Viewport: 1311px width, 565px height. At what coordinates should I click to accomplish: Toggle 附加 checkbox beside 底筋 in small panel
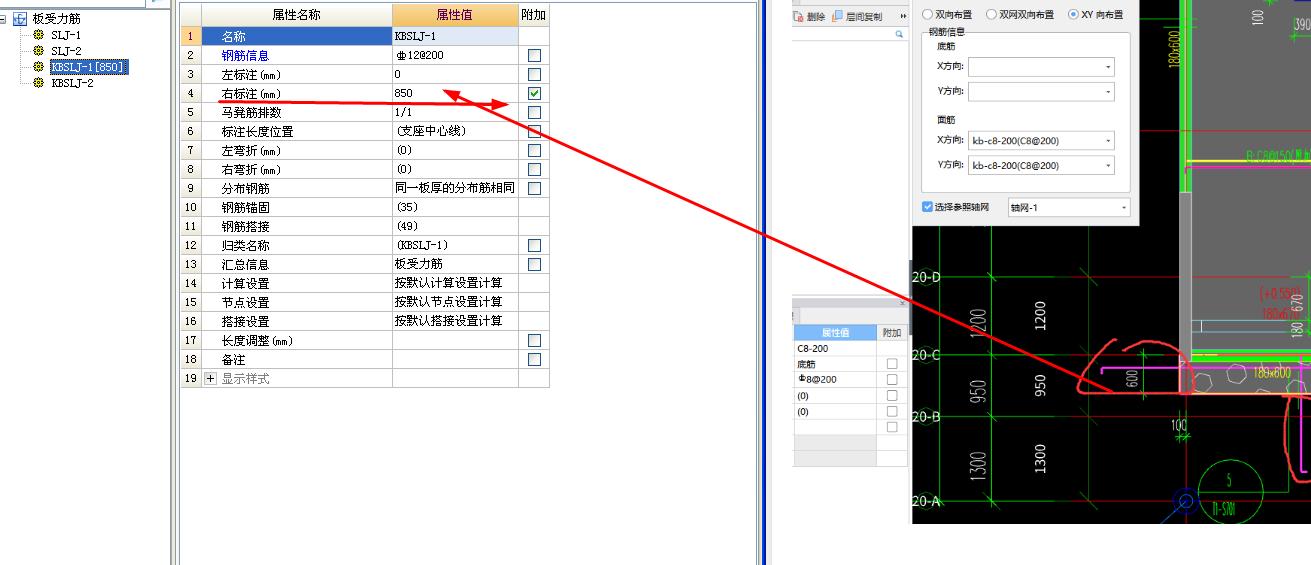click(892, 364)
